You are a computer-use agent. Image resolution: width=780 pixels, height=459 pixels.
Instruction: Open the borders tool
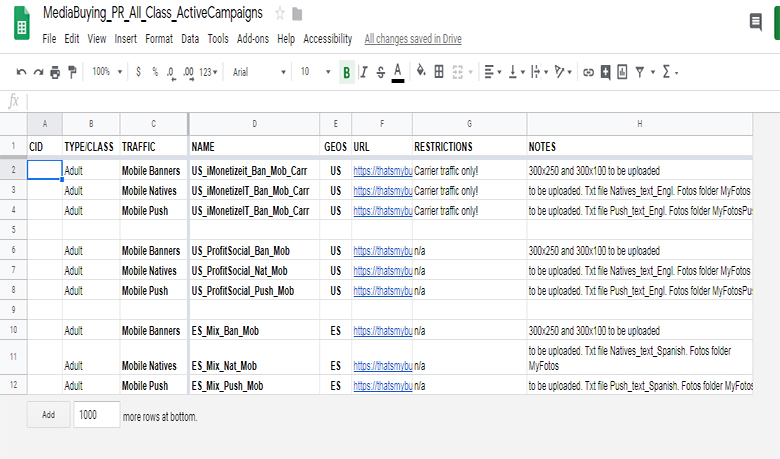tap(439, 72)
